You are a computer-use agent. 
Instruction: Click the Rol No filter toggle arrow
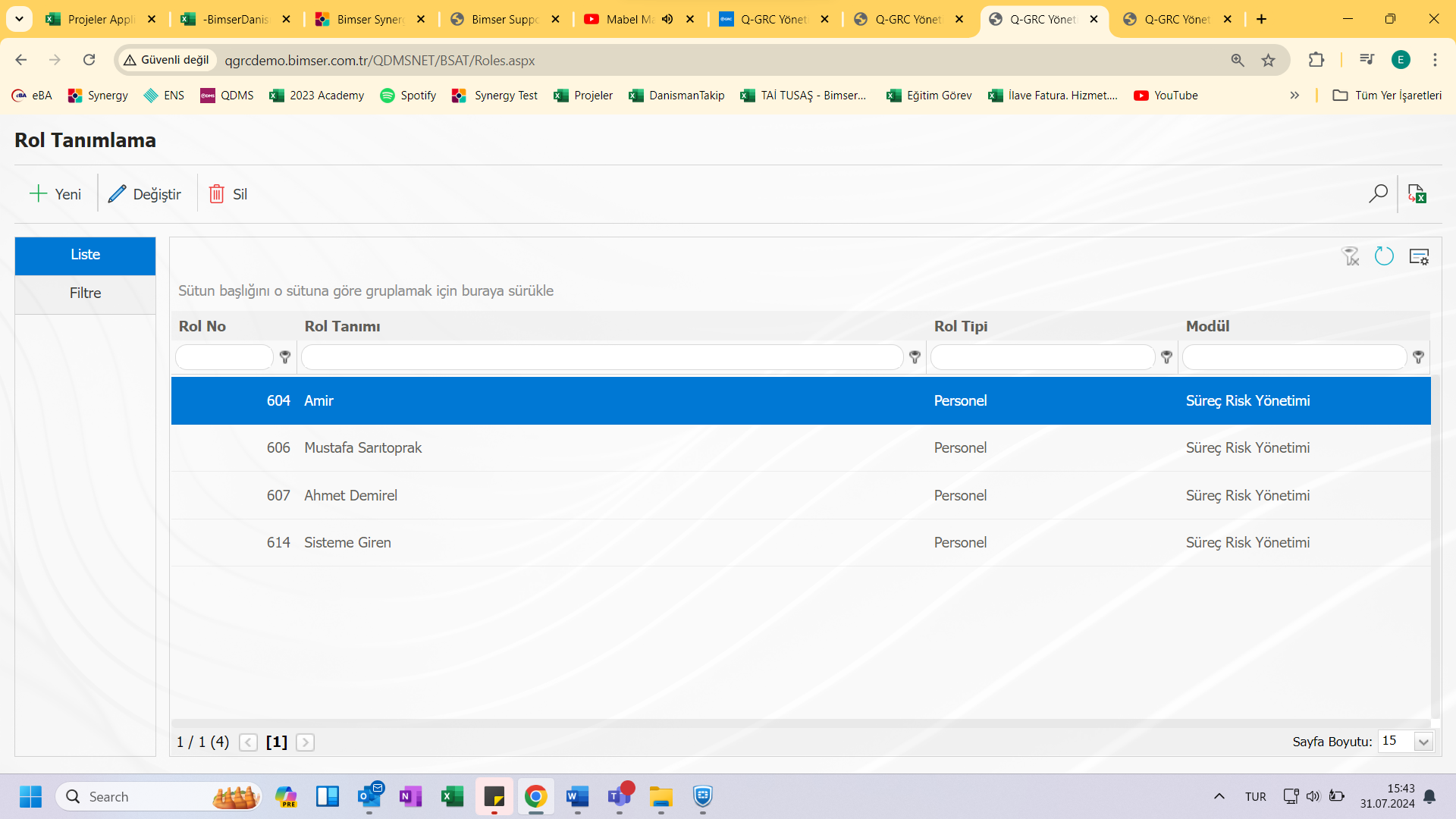click(287, 357)
